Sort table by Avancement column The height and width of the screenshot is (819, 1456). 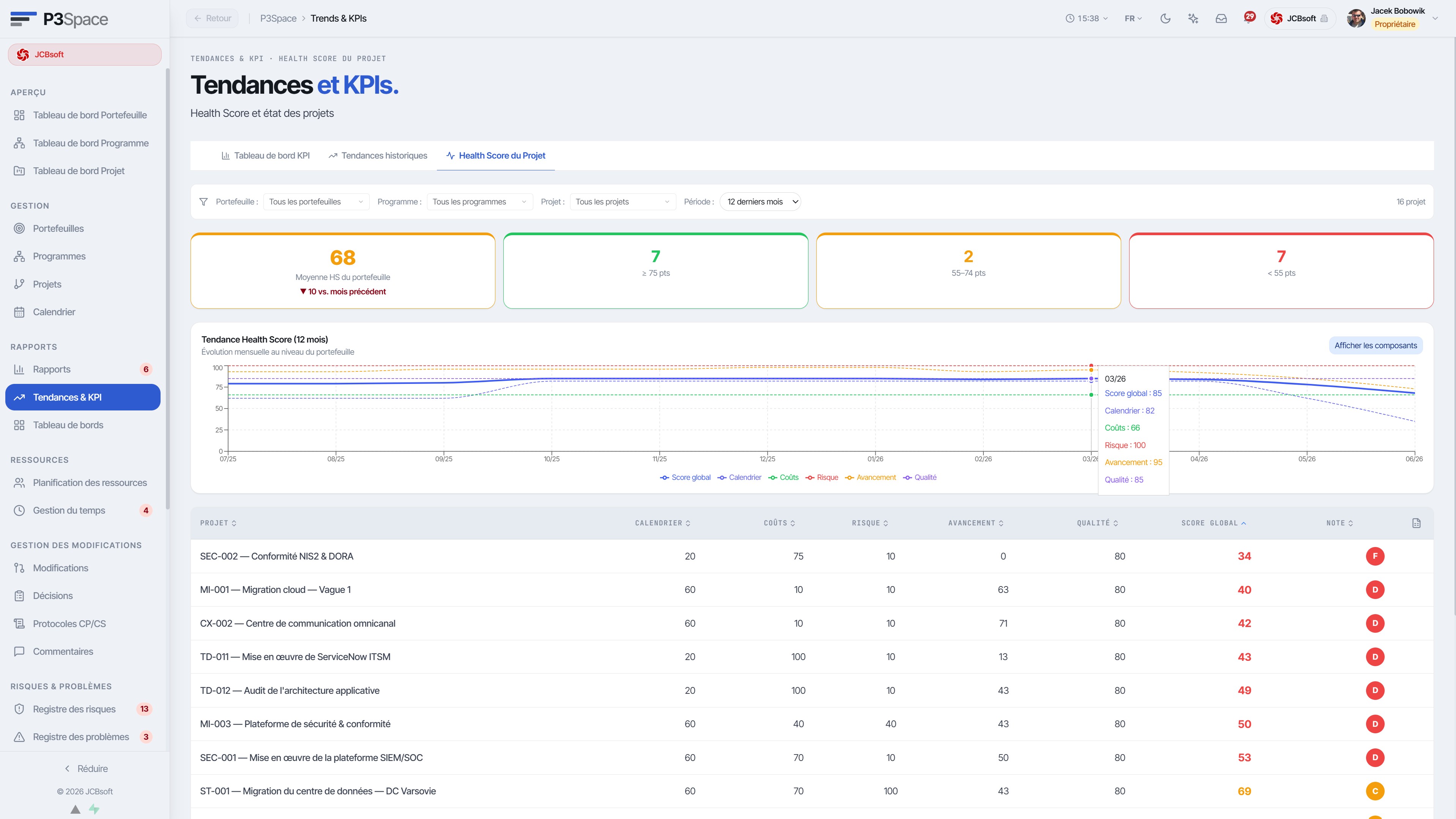975,523
